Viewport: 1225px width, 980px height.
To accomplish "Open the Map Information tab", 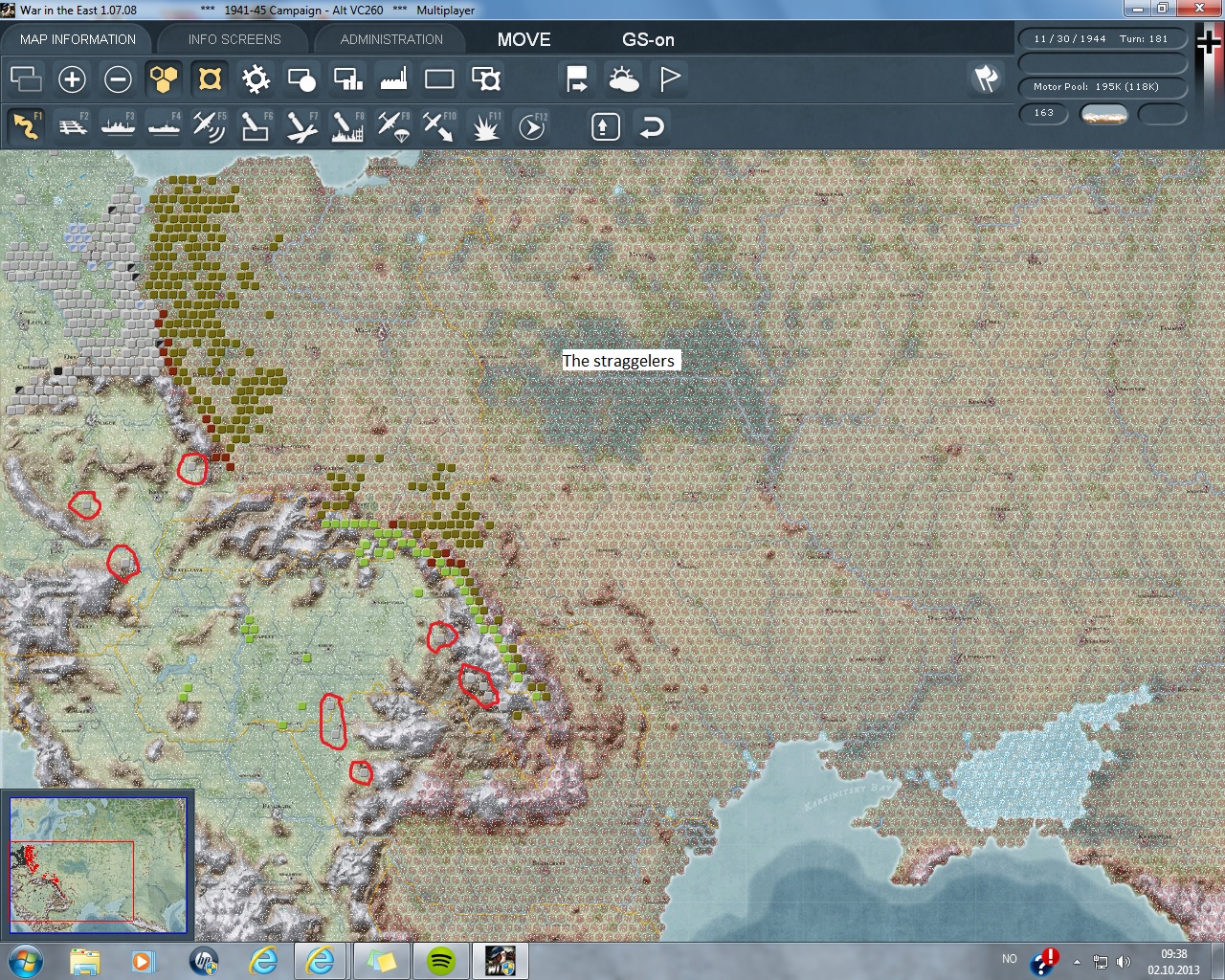I will point(78,39).
